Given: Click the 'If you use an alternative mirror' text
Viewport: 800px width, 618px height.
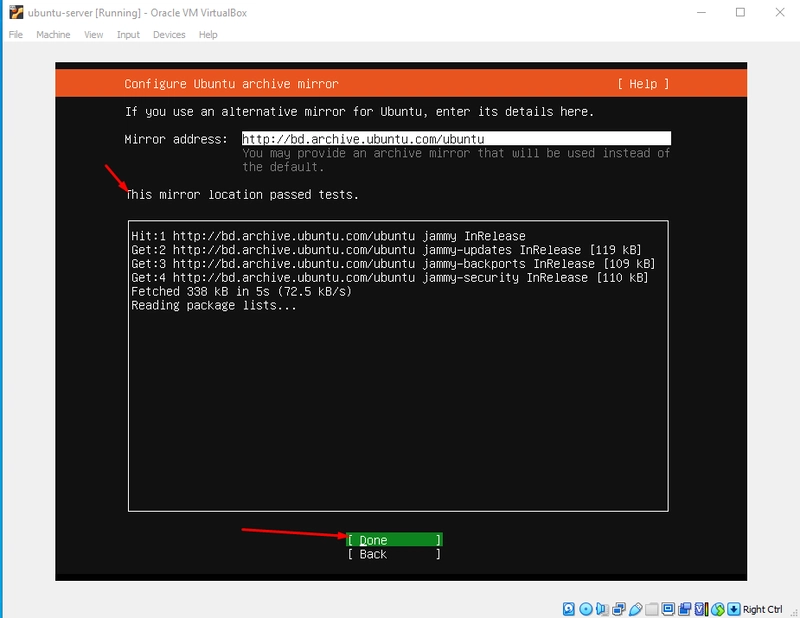Looking at the screenshot, I should click(359, 111).
